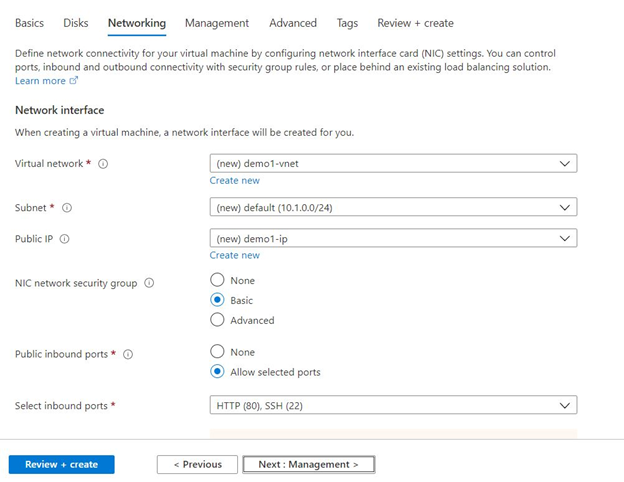Screen dimensions: 624x482
Task: Click the Review + create button
Action: (x=62, y=464)
